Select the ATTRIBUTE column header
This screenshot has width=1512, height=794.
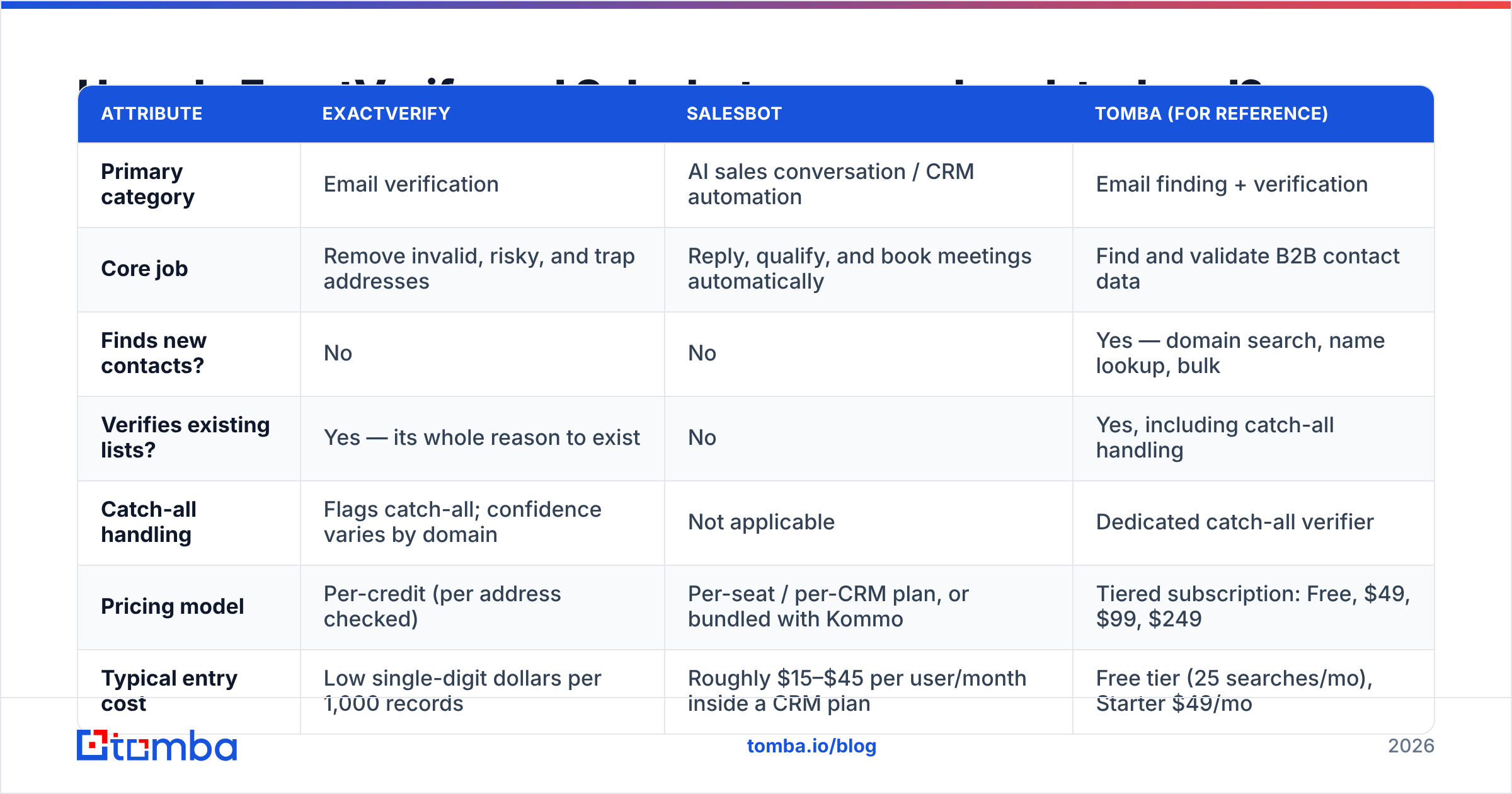coord(152,113)
